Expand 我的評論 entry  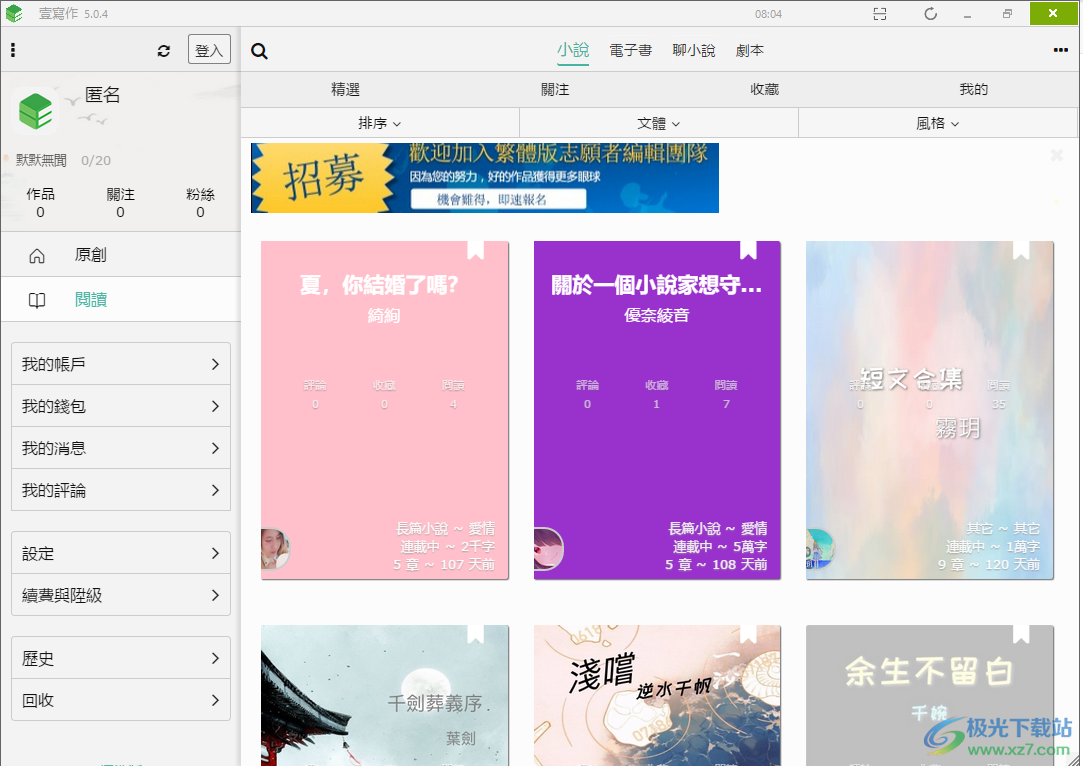point(121,490)
